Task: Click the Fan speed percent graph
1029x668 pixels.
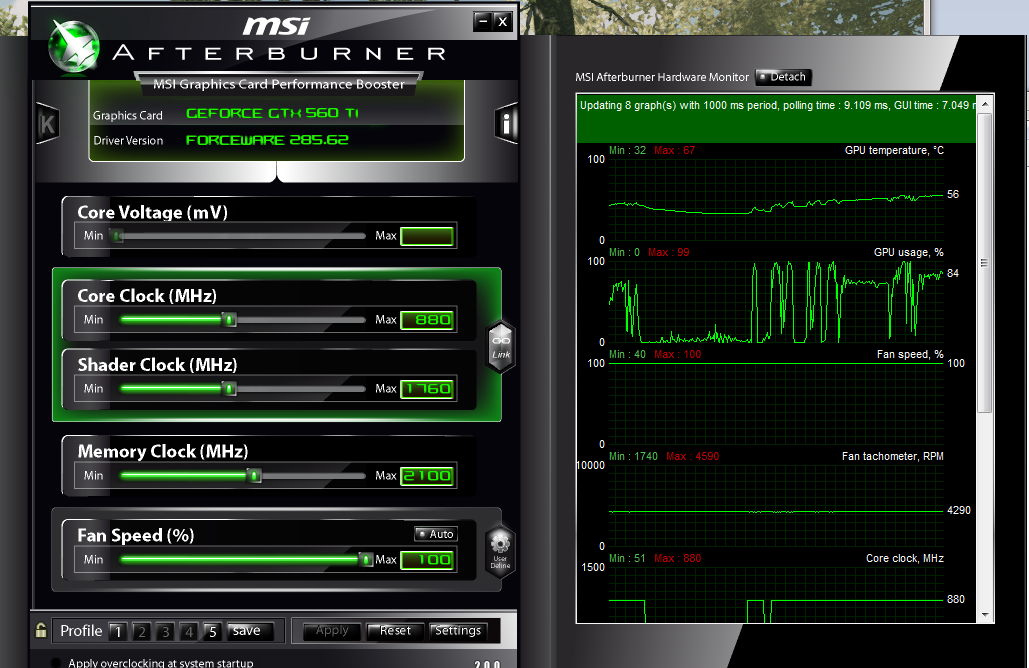Action: [776, 404]
